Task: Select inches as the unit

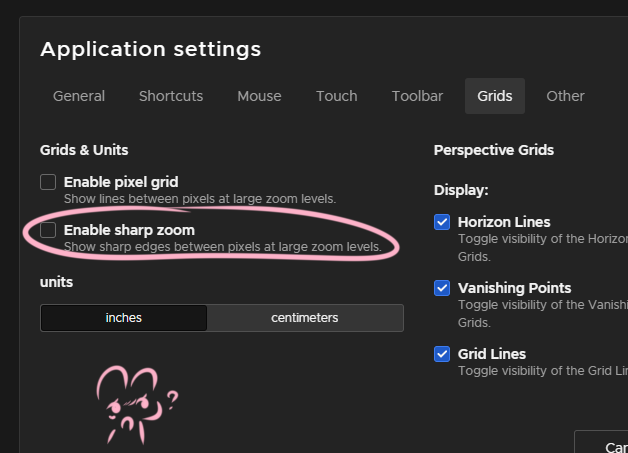Action: tap(124, 318)
